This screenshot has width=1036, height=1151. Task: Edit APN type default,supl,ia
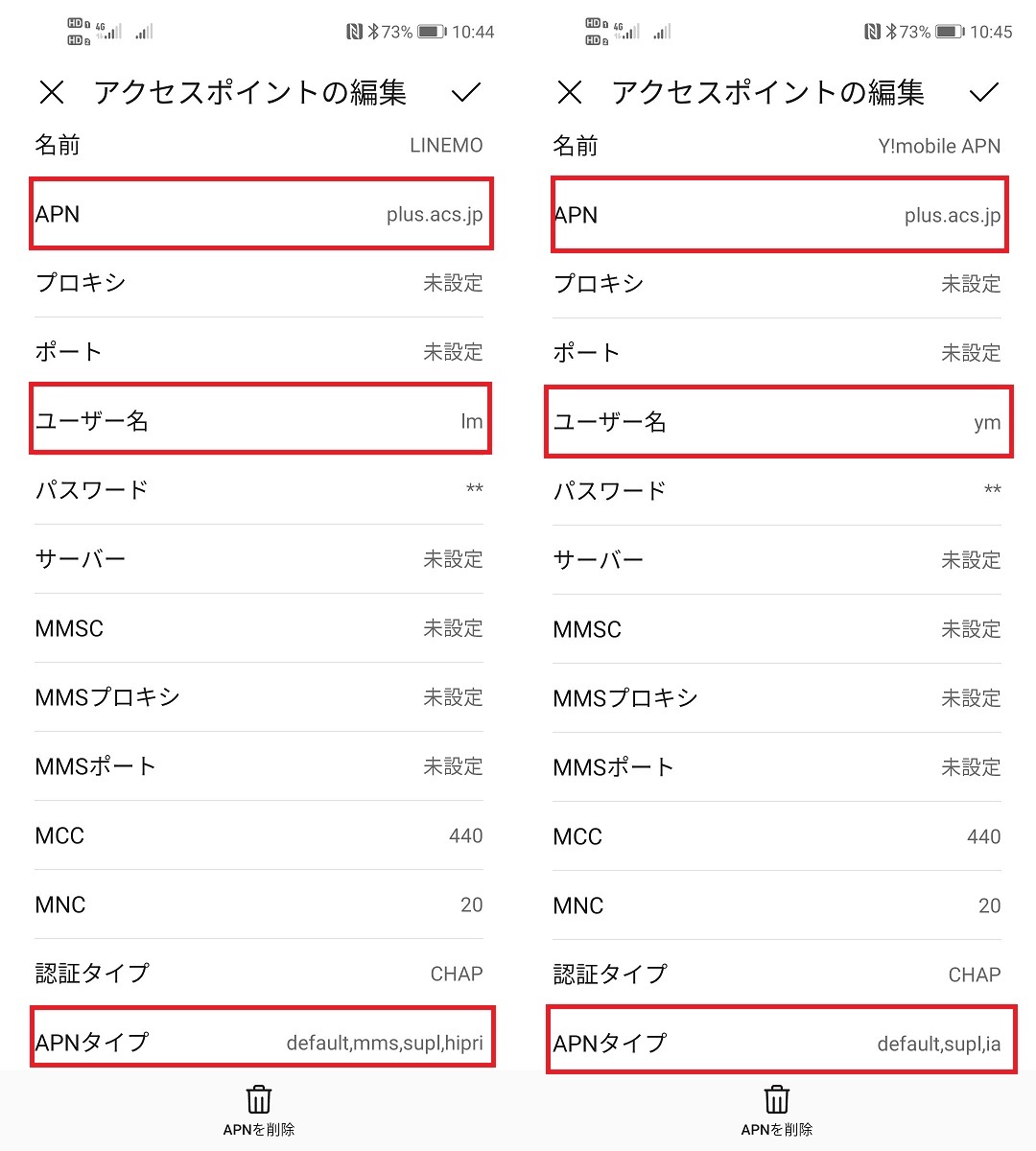tap(777, 1043)
